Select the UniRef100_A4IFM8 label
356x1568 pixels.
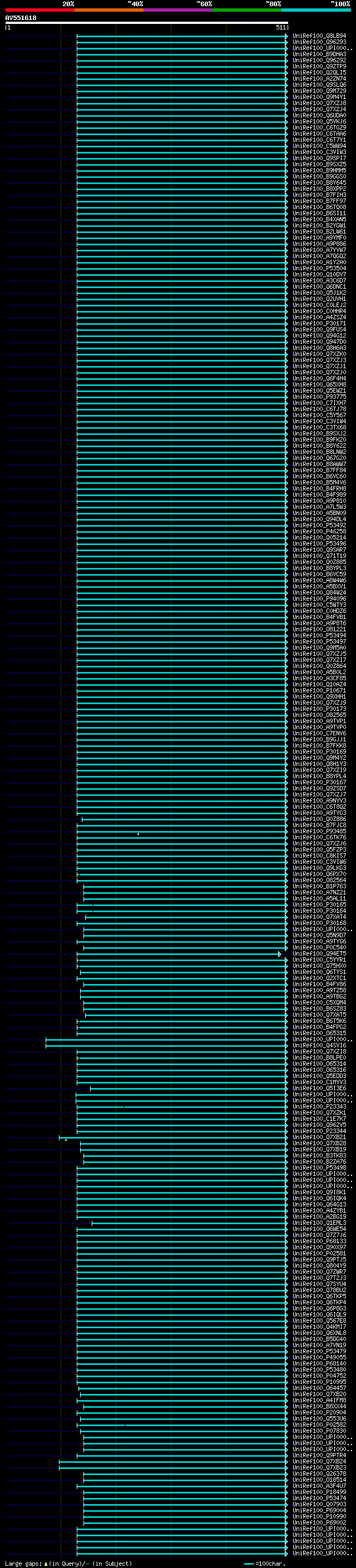pos(319,1400)
